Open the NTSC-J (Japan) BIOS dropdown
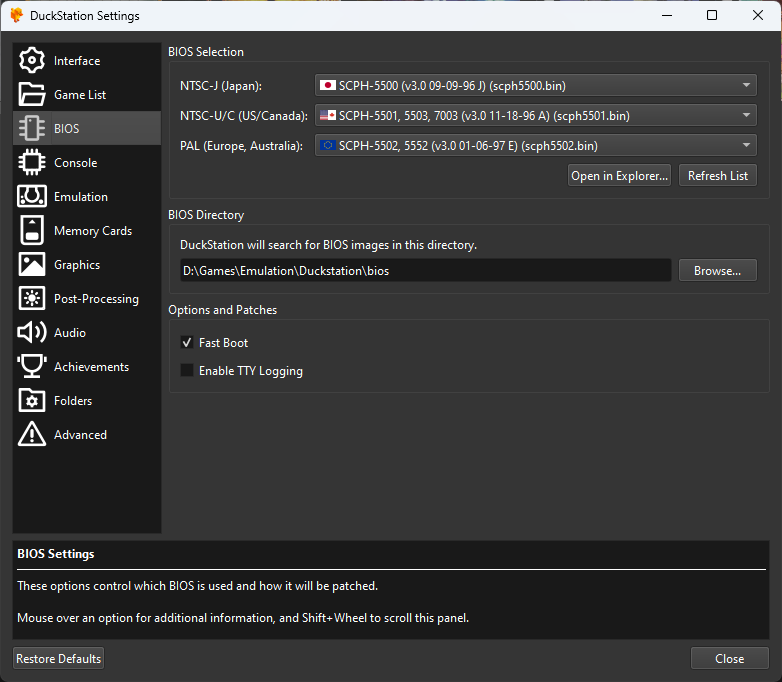 [x=536, y=85]
